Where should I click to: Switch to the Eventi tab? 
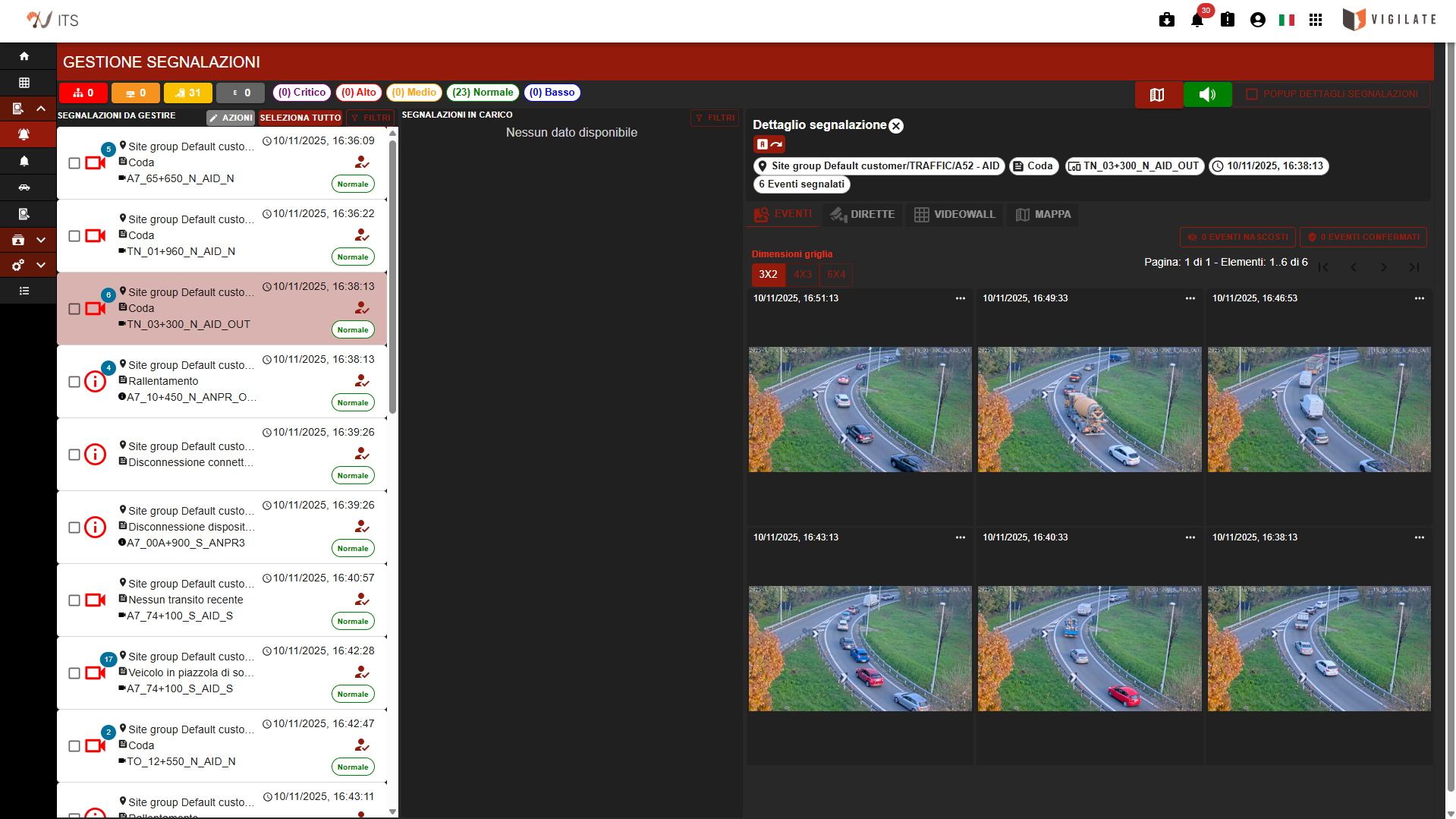click(x=783, y=214)
